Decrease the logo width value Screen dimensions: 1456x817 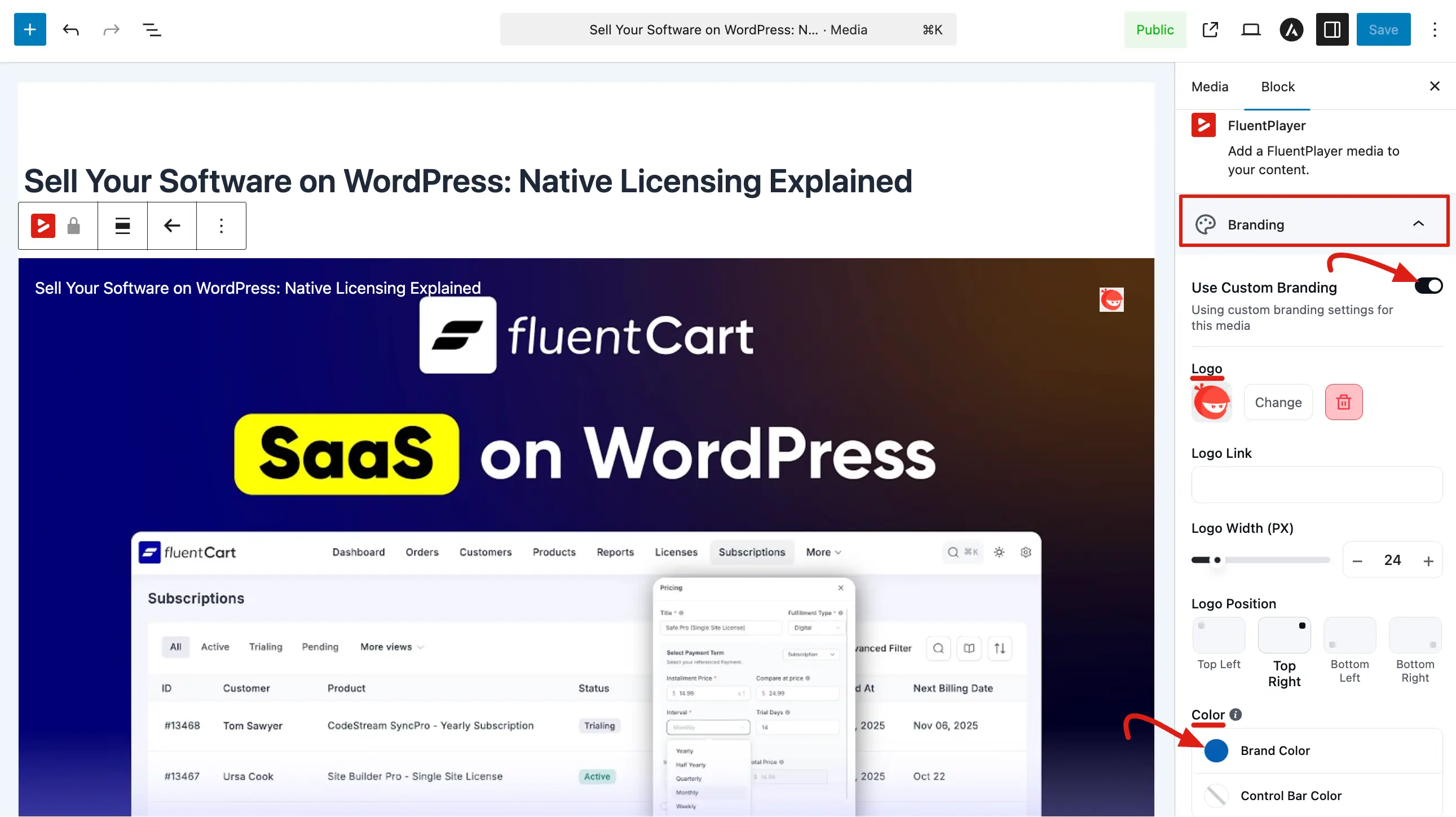[1357, 560]
